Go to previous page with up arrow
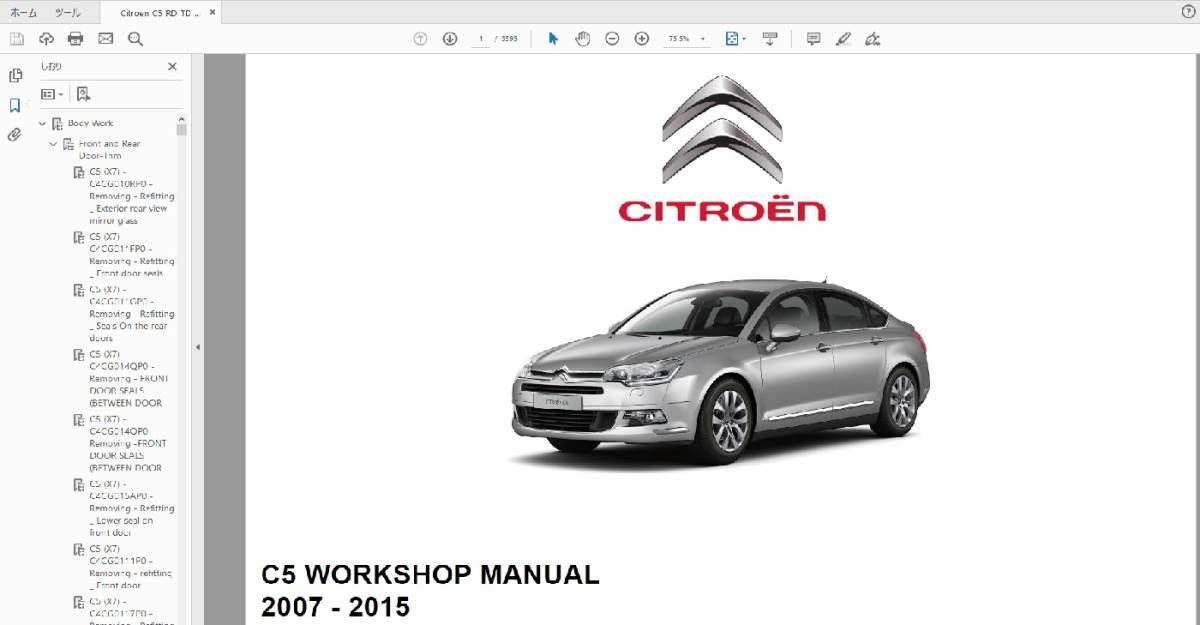Viewport: 1200px width, 625px height. pyautogui.click(x=420, y=39)
